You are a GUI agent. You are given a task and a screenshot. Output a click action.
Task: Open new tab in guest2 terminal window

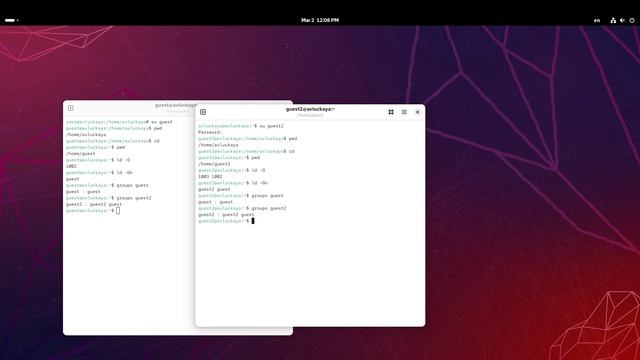[203, 112]
